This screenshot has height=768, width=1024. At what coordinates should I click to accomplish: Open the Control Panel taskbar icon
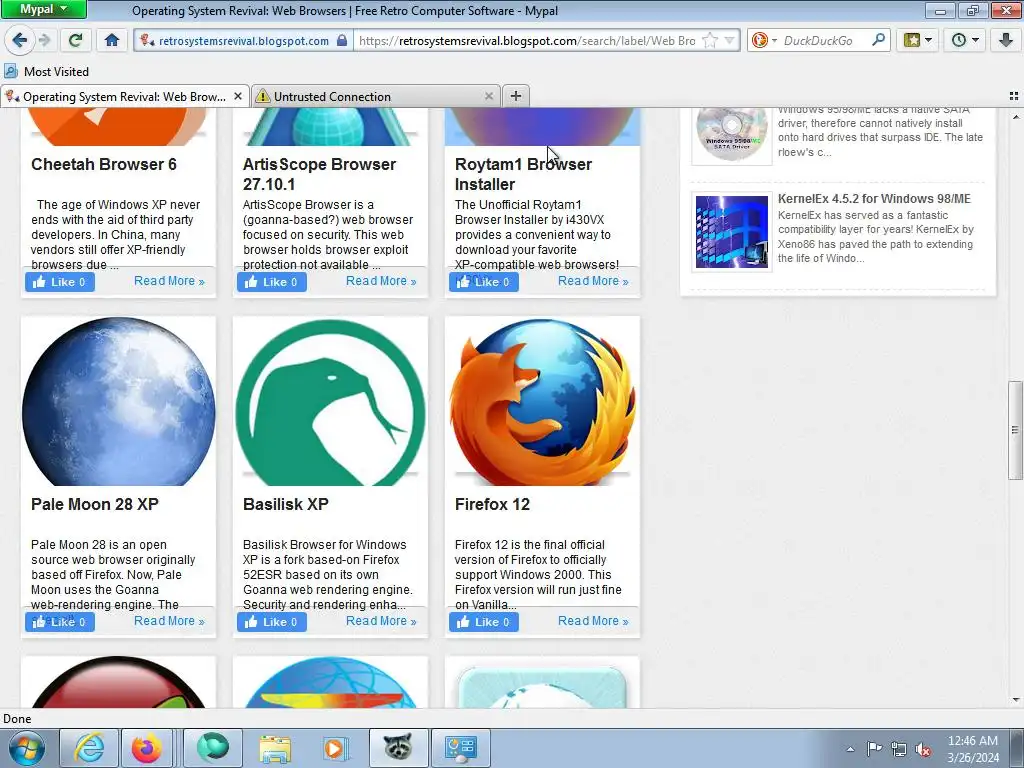[x=460, y=748]
